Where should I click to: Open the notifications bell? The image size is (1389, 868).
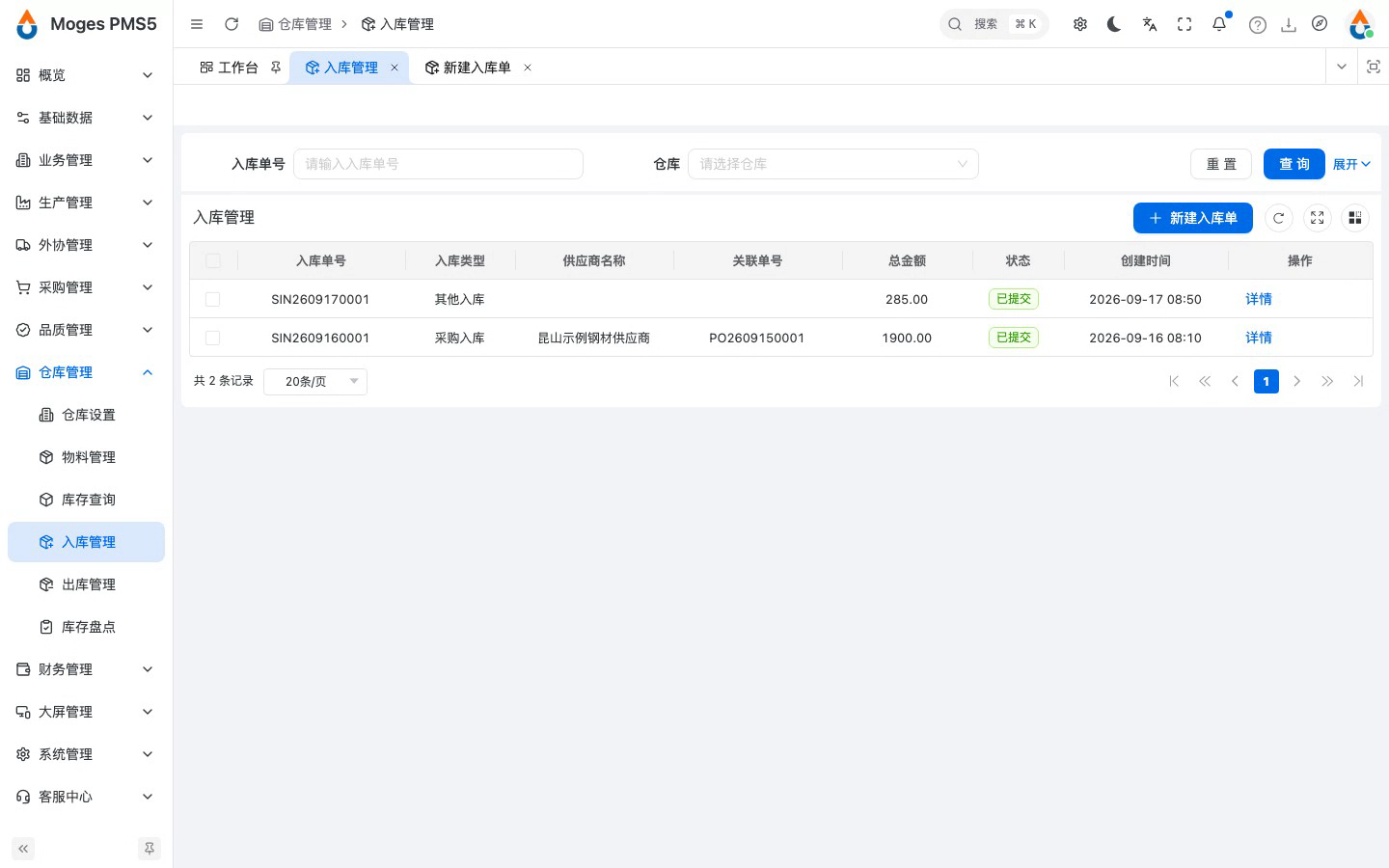coord(1219,24)
